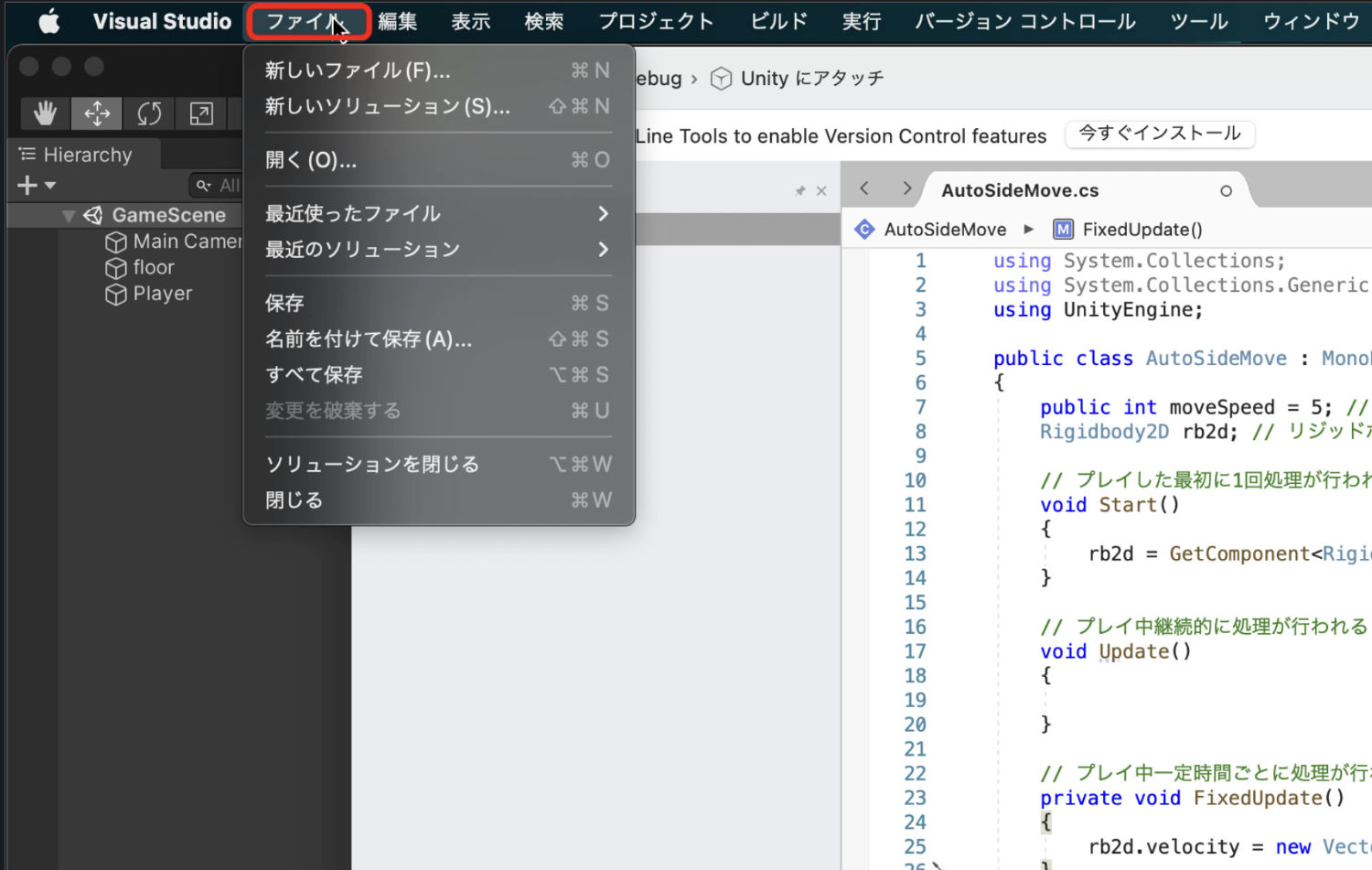Viewport: 1372px width, 870px height.
Task: Select the Player object in Hierarchy
Action: coord(163,294)
